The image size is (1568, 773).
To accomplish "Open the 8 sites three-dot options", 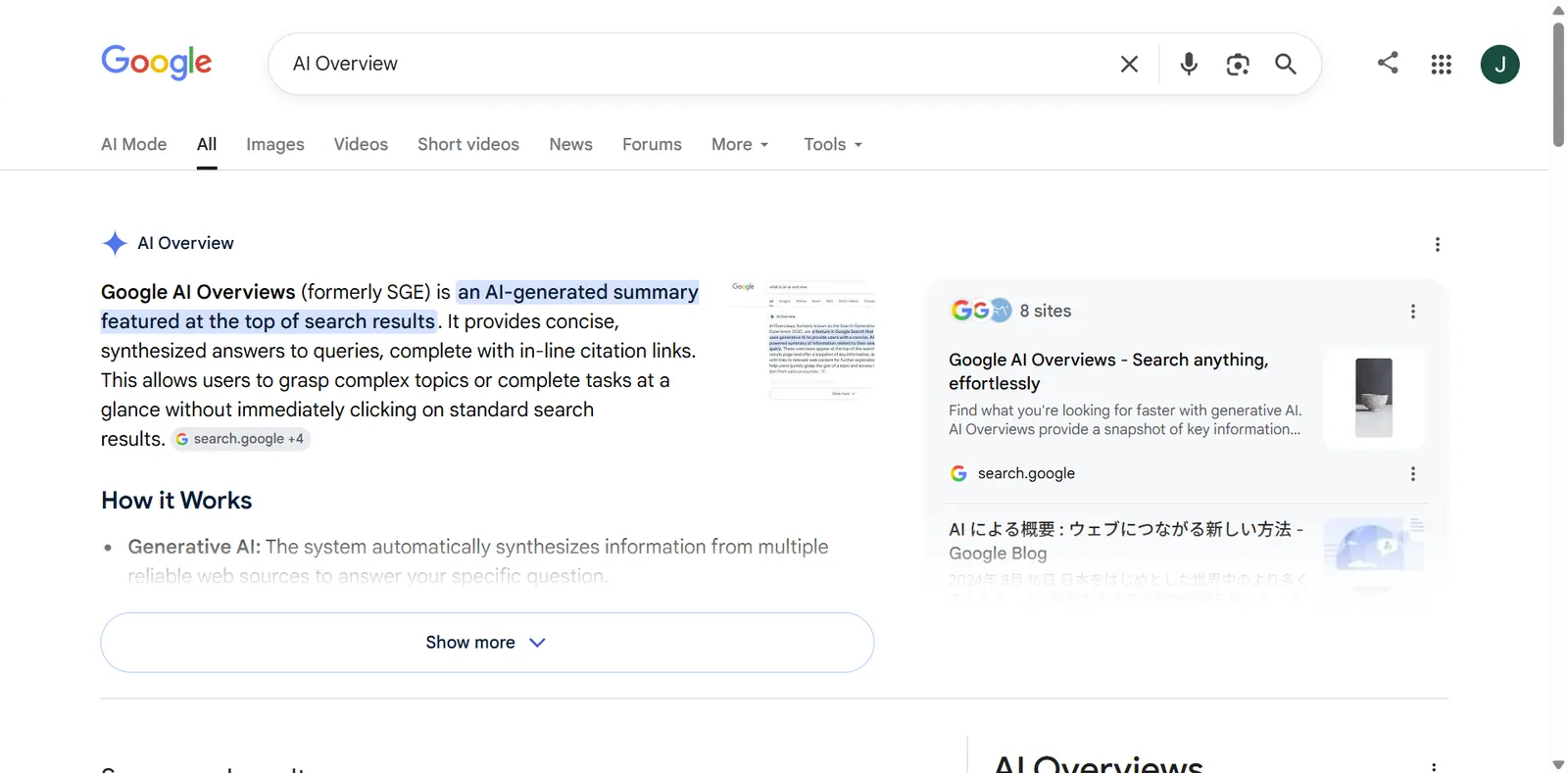I will (1412, 312).
